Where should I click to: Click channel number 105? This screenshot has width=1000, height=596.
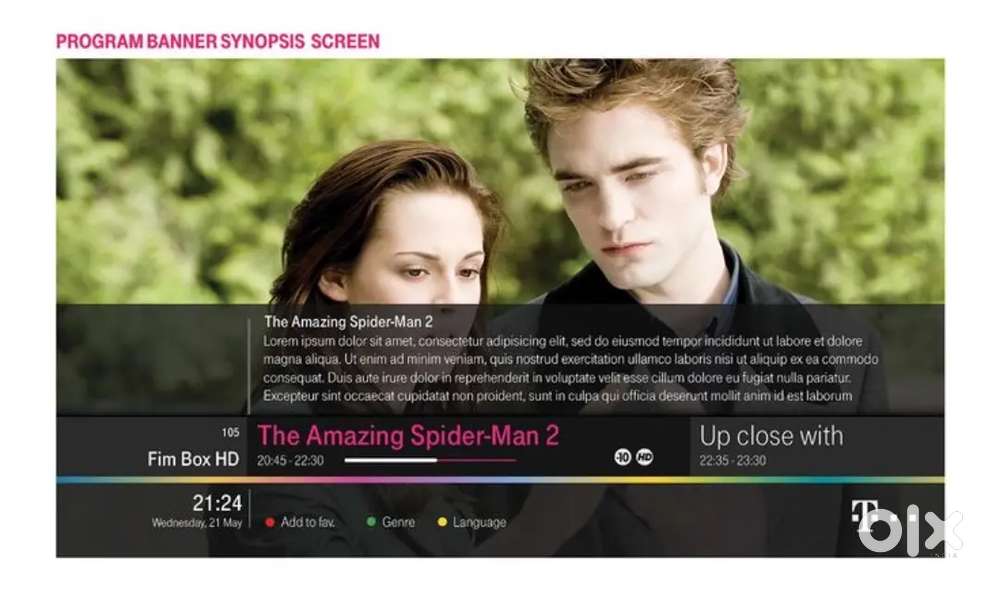pos(230,432)
